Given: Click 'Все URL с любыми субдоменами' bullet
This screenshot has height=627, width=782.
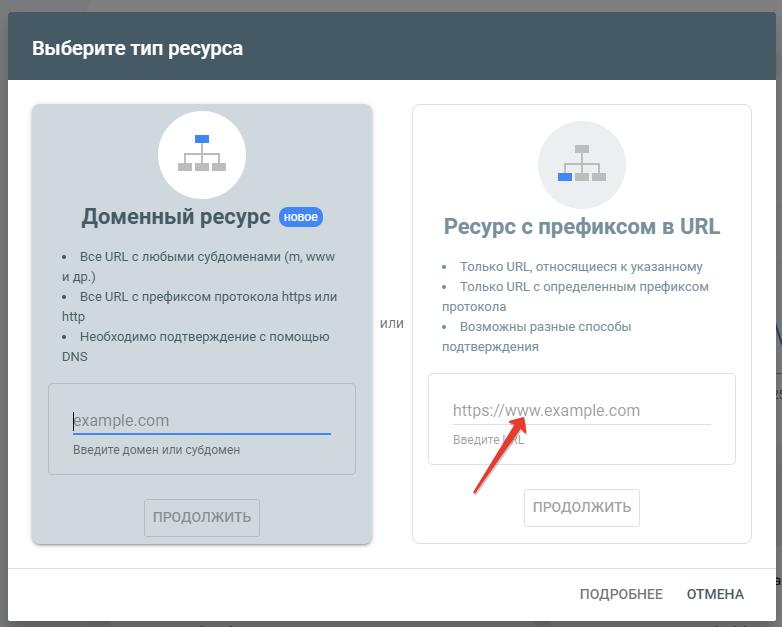Looking at the screenshot, I should coord(198,267).
